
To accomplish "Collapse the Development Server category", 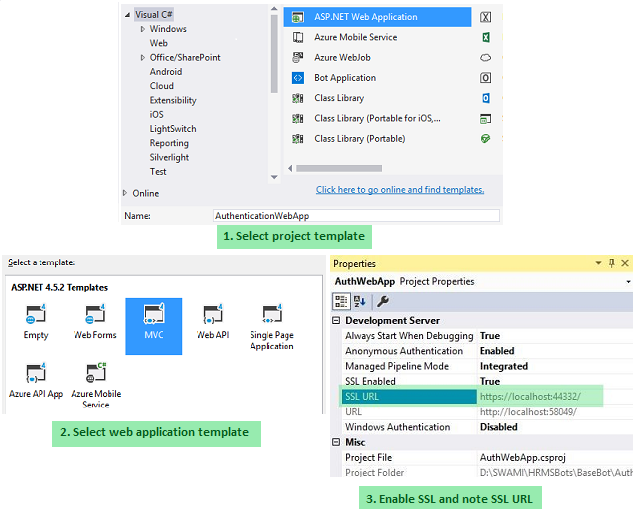I will coord(336,321).
